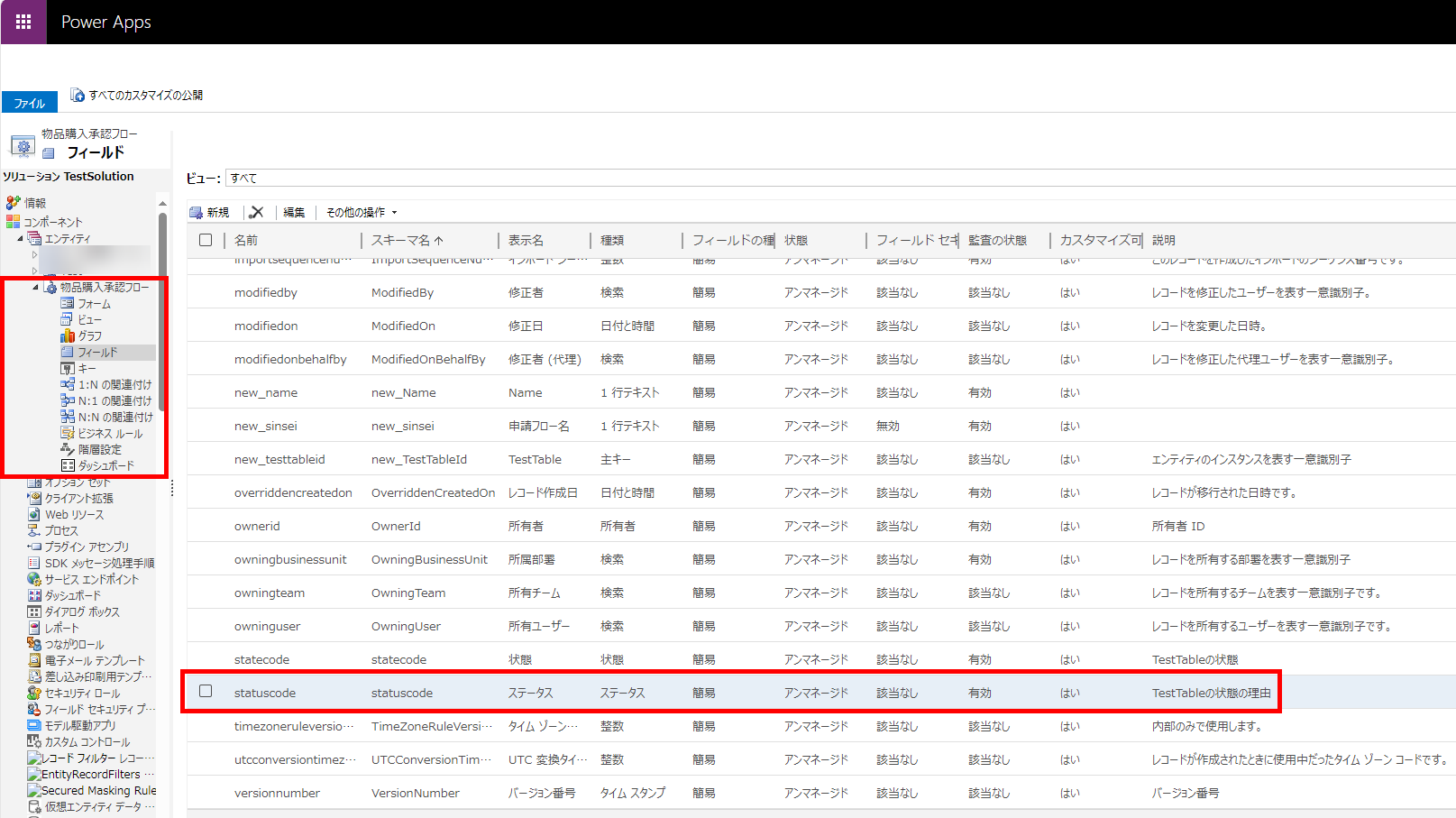Screen dimensions: 1456x818
Task: Select the コンポーネント (Components) icon
Action: (13, 222)
